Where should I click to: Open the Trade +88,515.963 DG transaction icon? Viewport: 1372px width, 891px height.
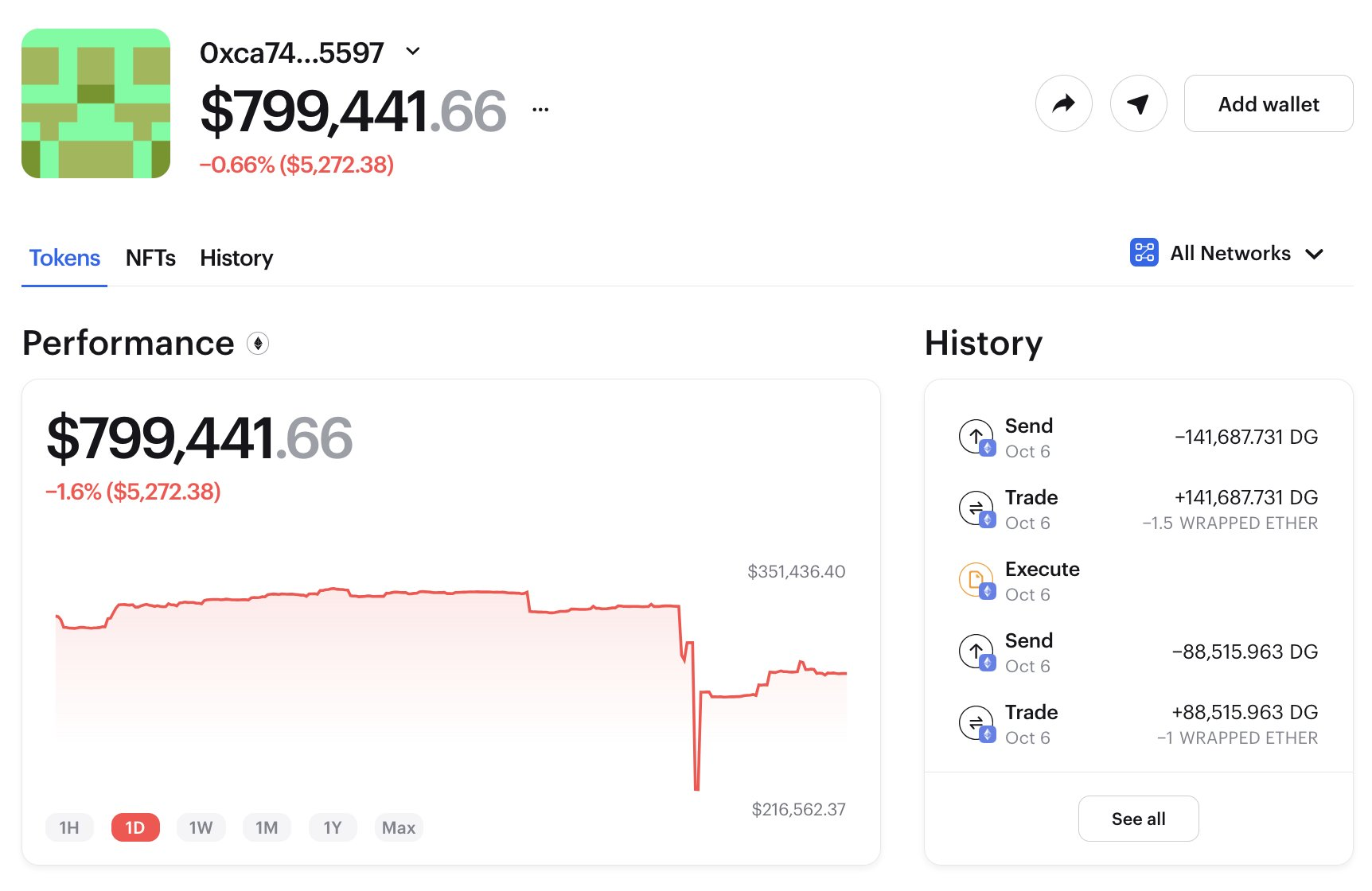[x=976, y=723]
